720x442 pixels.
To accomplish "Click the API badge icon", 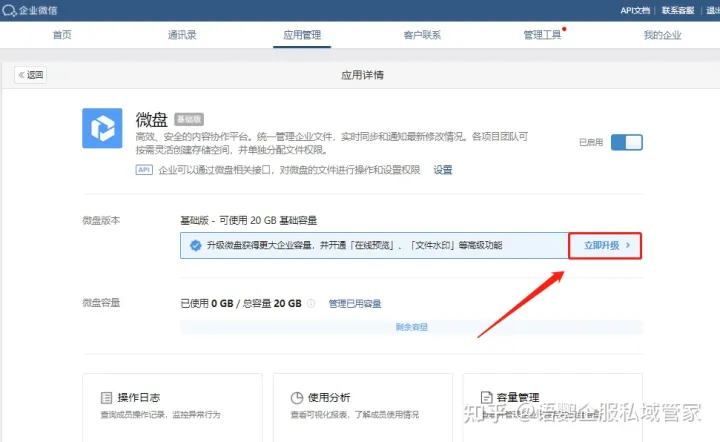I will [143, 170].
